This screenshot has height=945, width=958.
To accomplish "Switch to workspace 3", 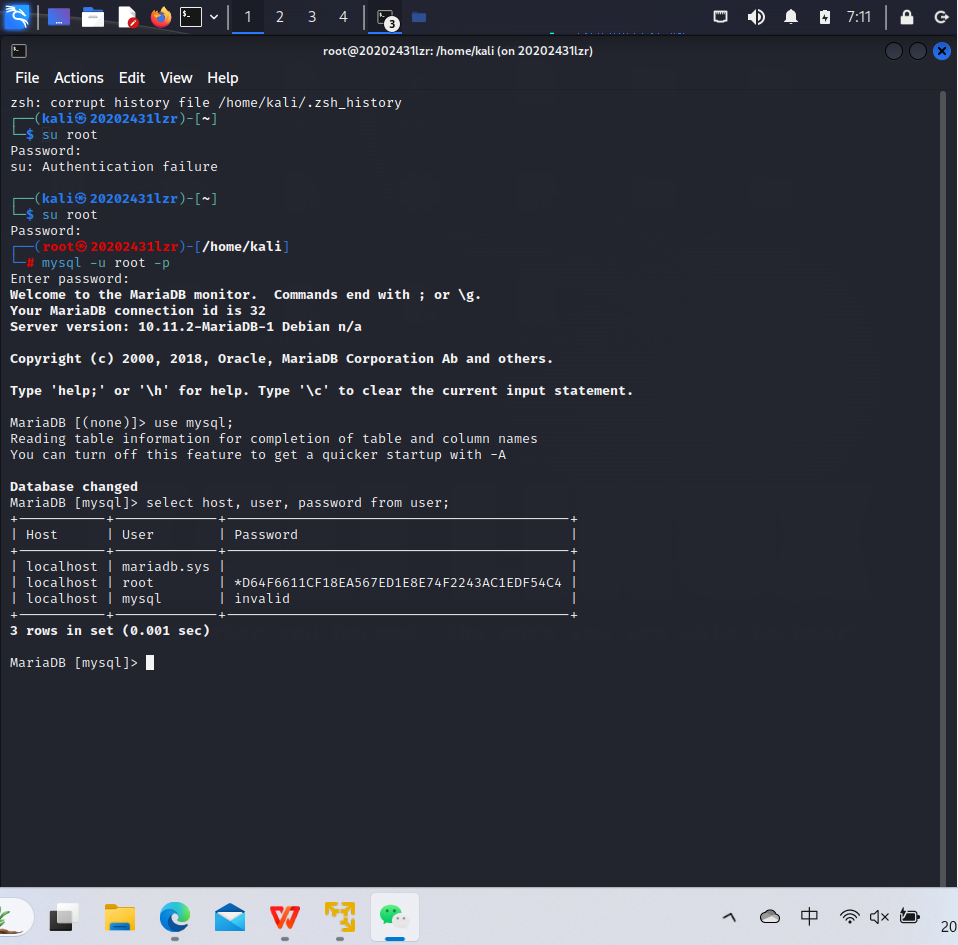I will (x=312, y=17).
